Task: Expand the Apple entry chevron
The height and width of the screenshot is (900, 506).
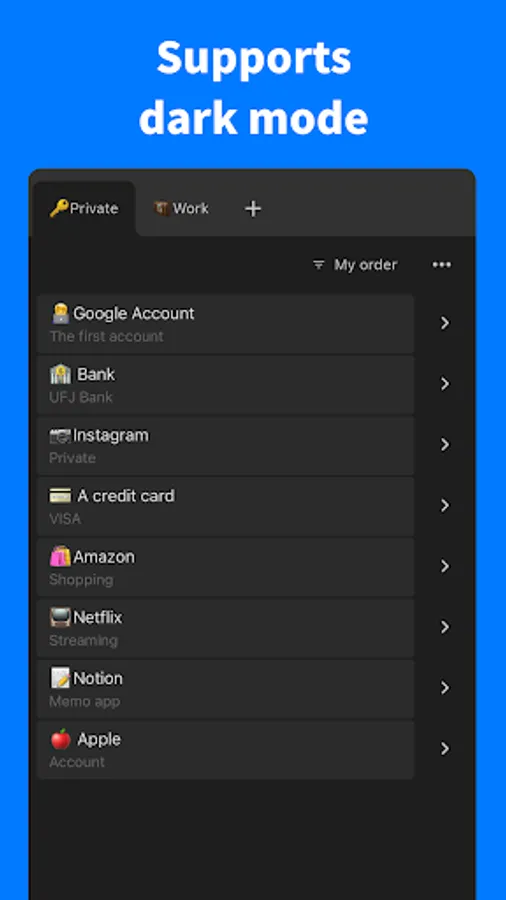Action: pyautogui.click(x=445, y=749)
